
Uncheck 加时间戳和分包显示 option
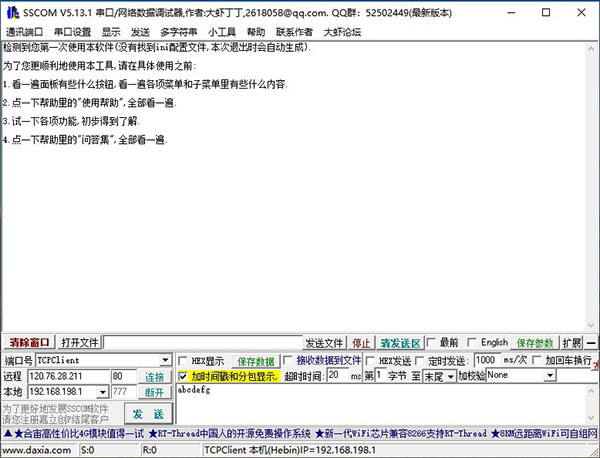click(184, 377)
